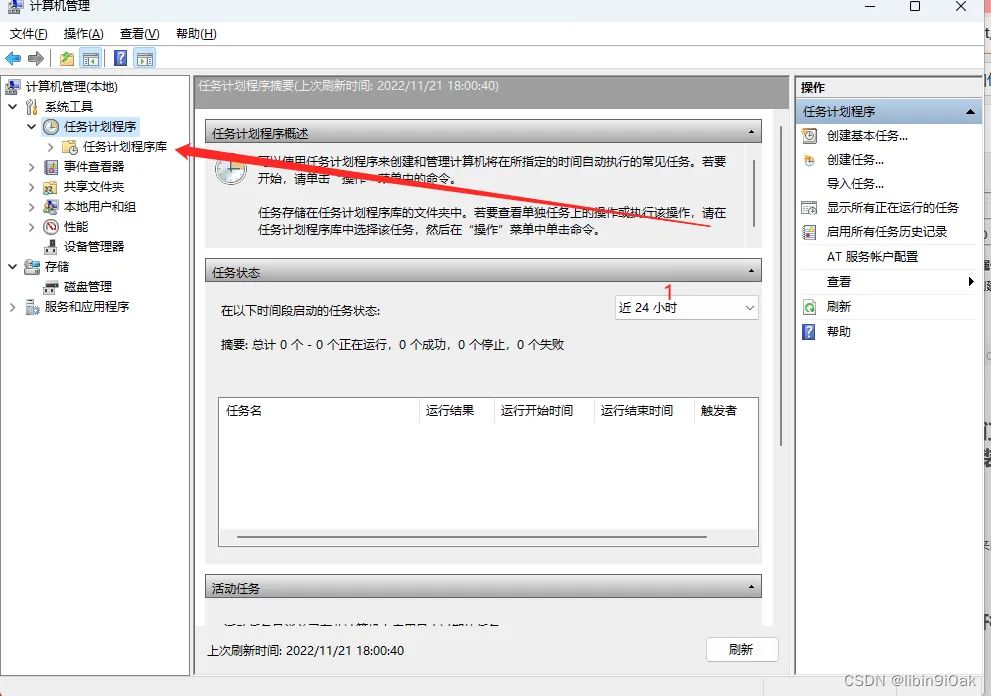This screenshot has height=696, width=991.
Task: Click 创建基本任务... action link
Action: (x=867, y=135)
